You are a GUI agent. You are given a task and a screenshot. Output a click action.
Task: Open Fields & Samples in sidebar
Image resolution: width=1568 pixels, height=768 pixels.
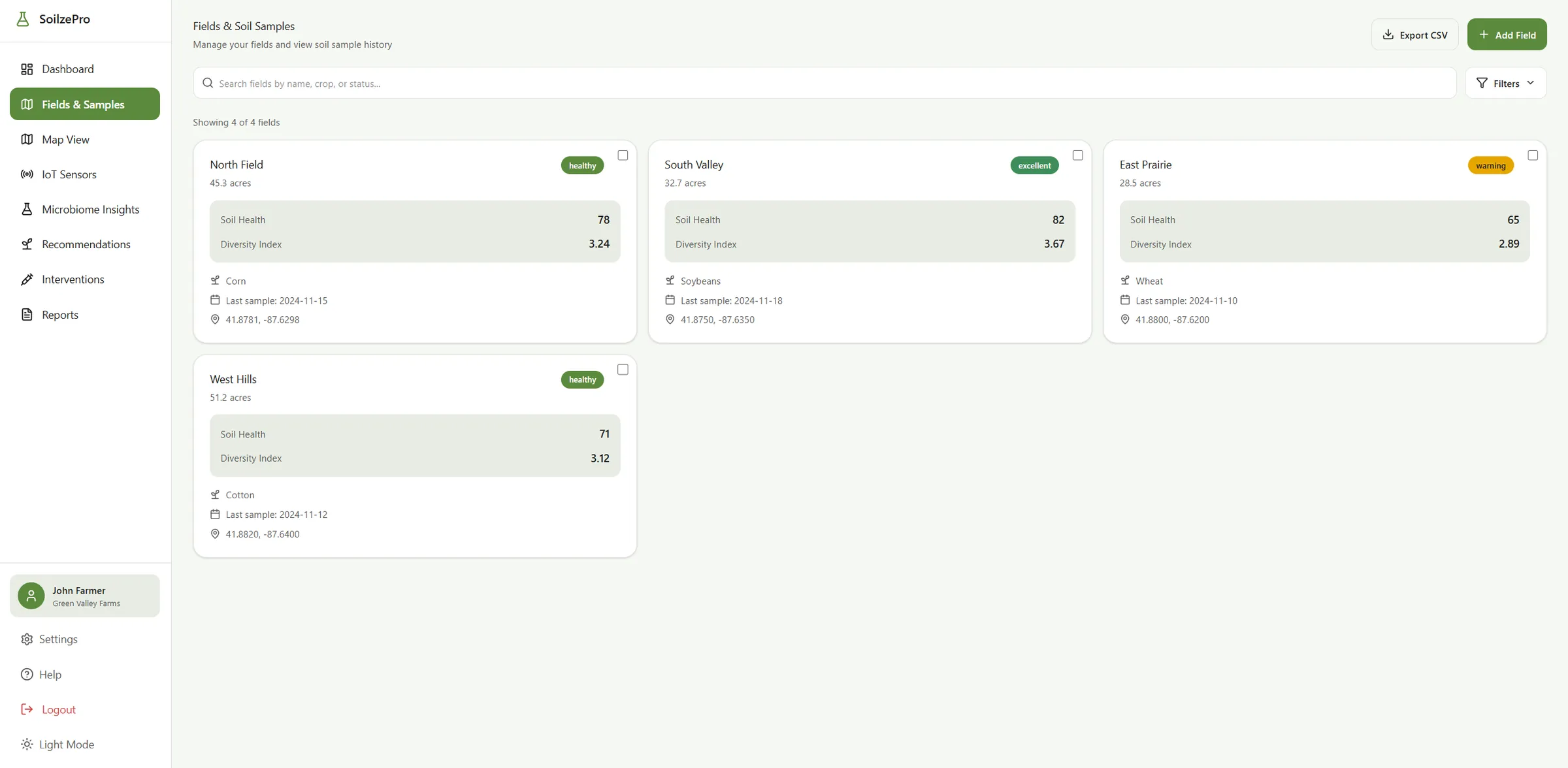click(85, 104)
